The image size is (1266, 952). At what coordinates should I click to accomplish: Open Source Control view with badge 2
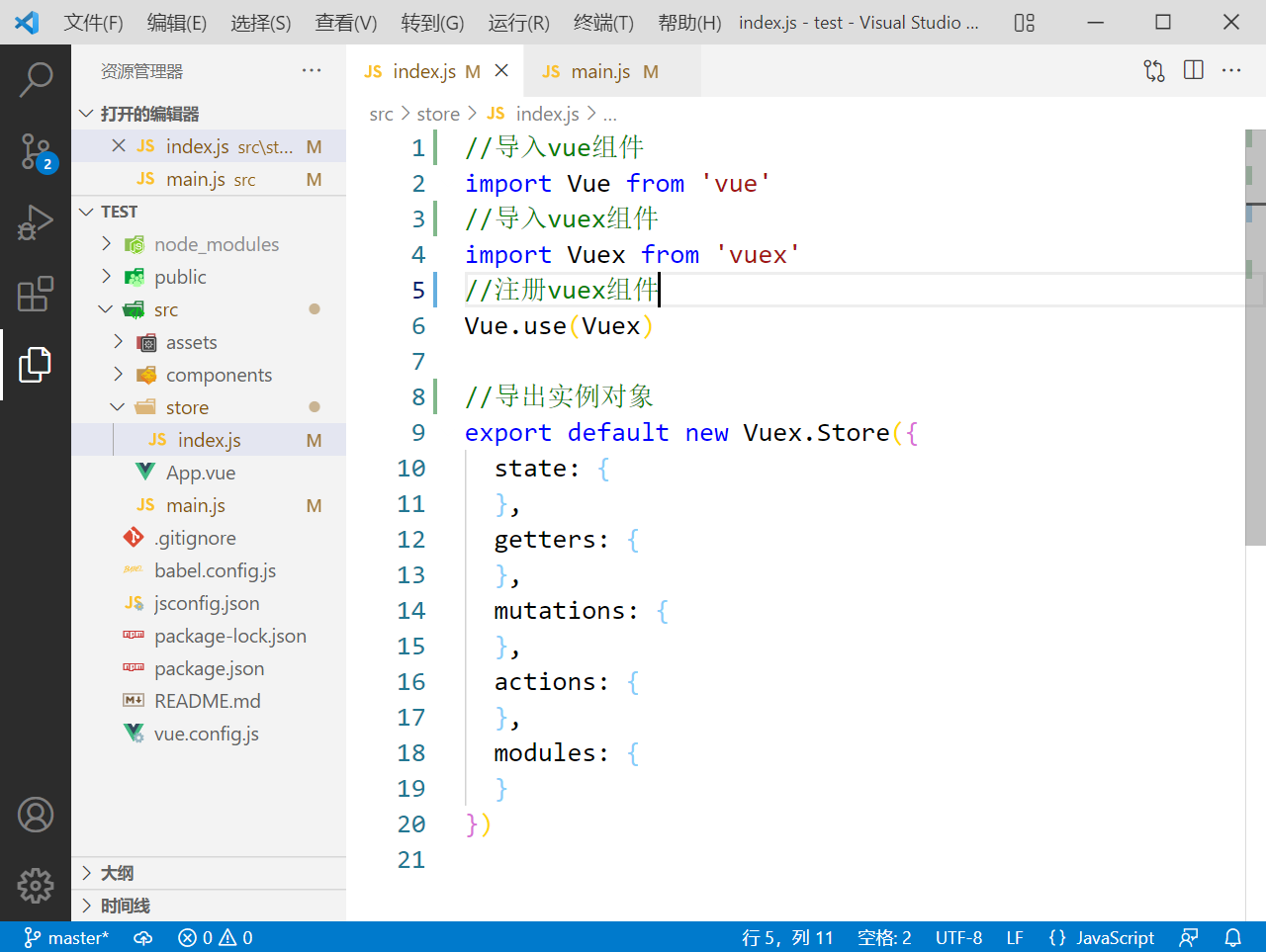point(36,153)
